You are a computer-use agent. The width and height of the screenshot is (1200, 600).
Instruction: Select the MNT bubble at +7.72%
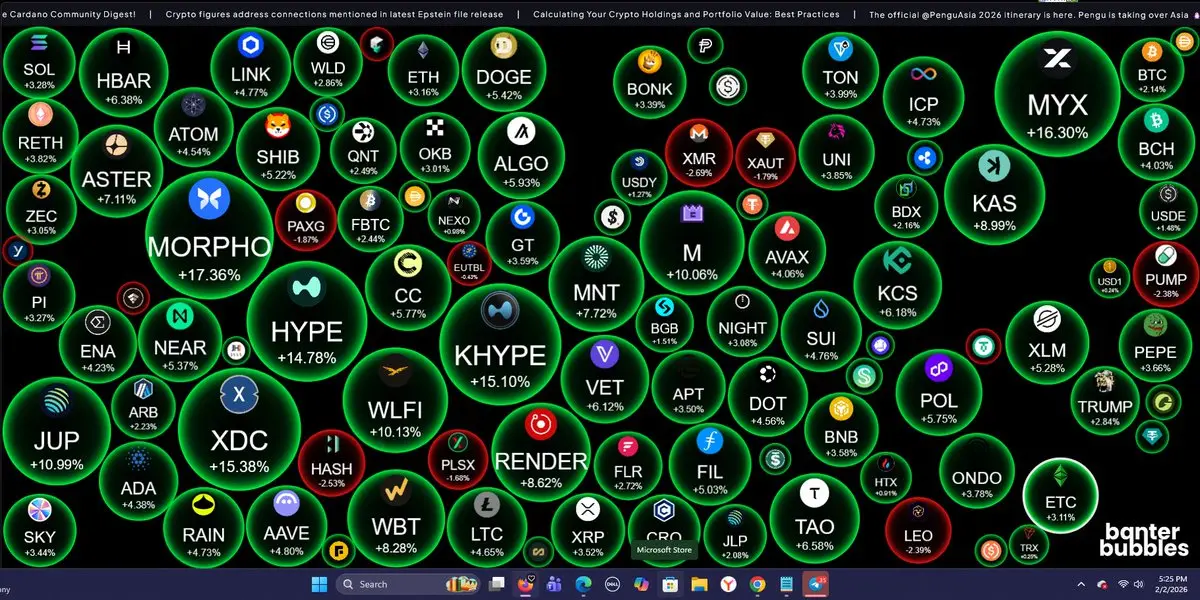[x=596, y=283]
